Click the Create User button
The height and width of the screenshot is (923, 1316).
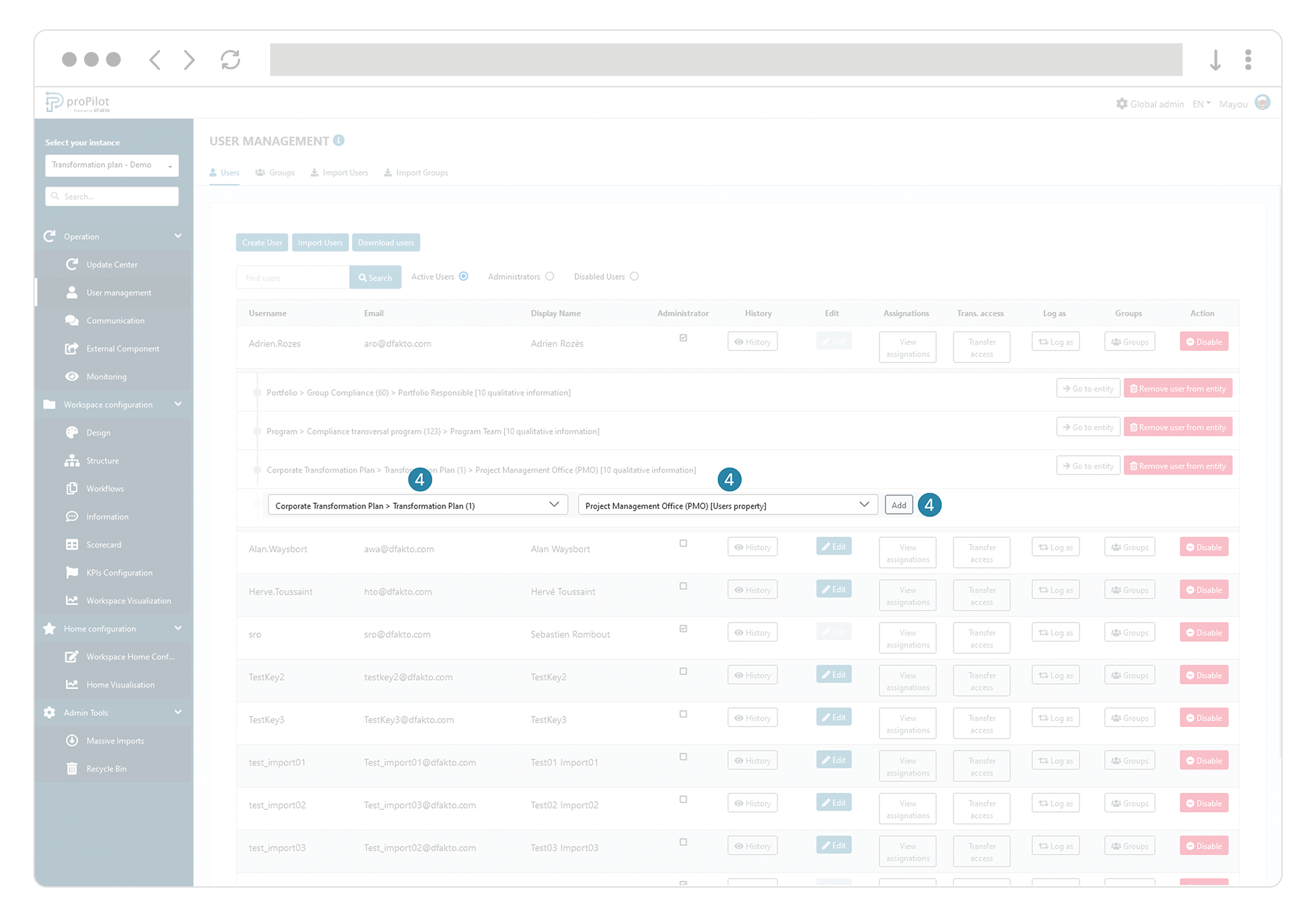[261, 242]
